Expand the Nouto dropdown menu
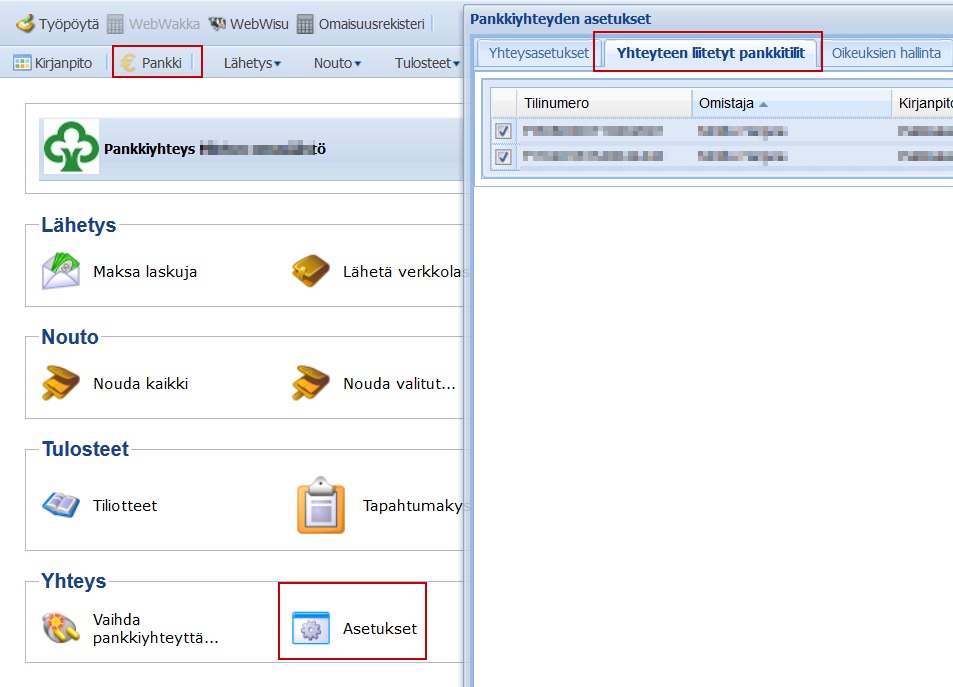 coord(337,63)
